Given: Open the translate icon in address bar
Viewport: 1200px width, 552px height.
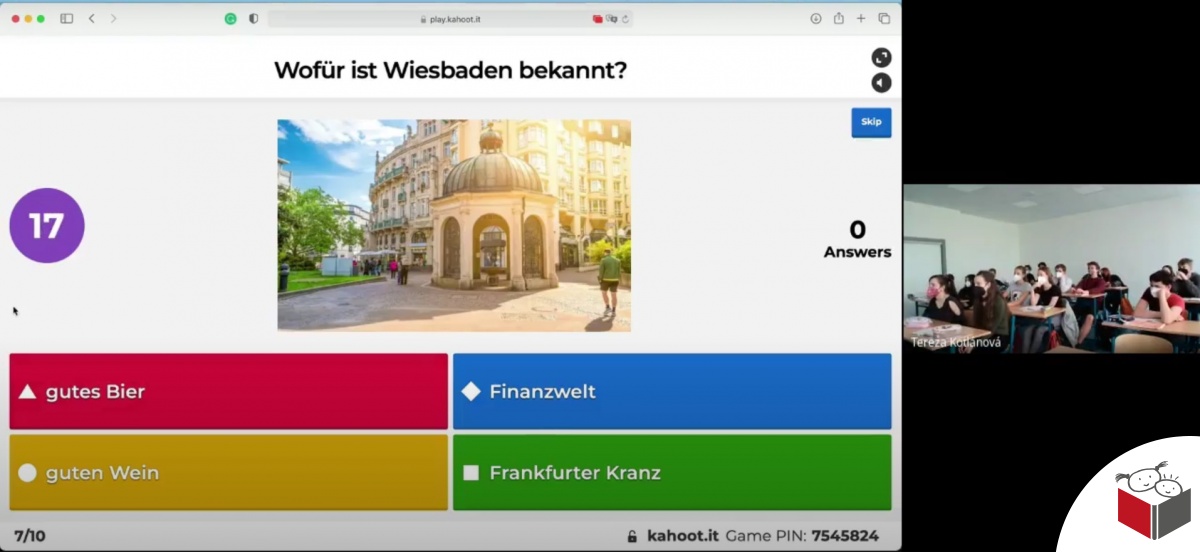Looking at the screenshot, I should (611, 18).
